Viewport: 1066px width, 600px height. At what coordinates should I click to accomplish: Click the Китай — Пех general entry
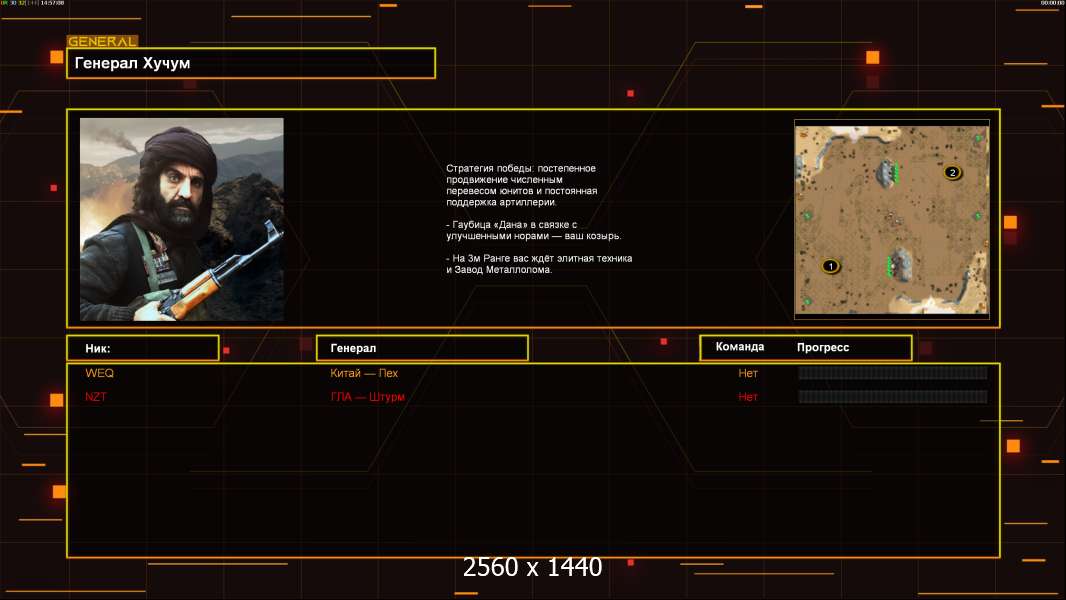364,373
